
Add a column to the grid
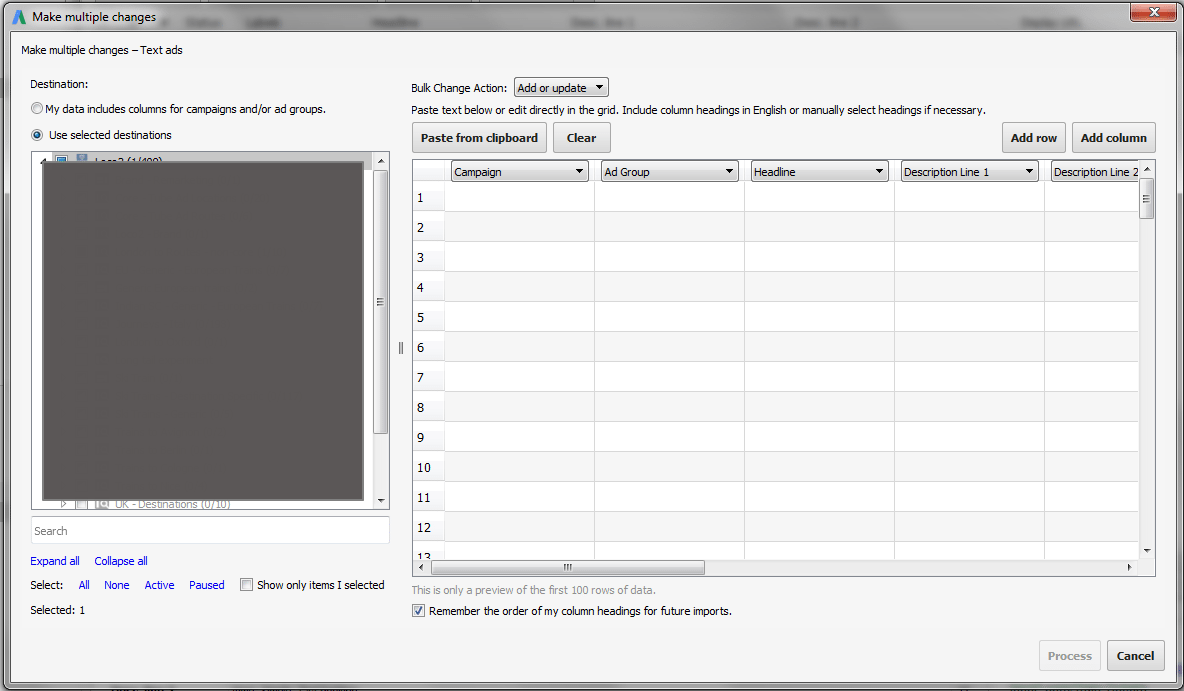point(1113,137)
